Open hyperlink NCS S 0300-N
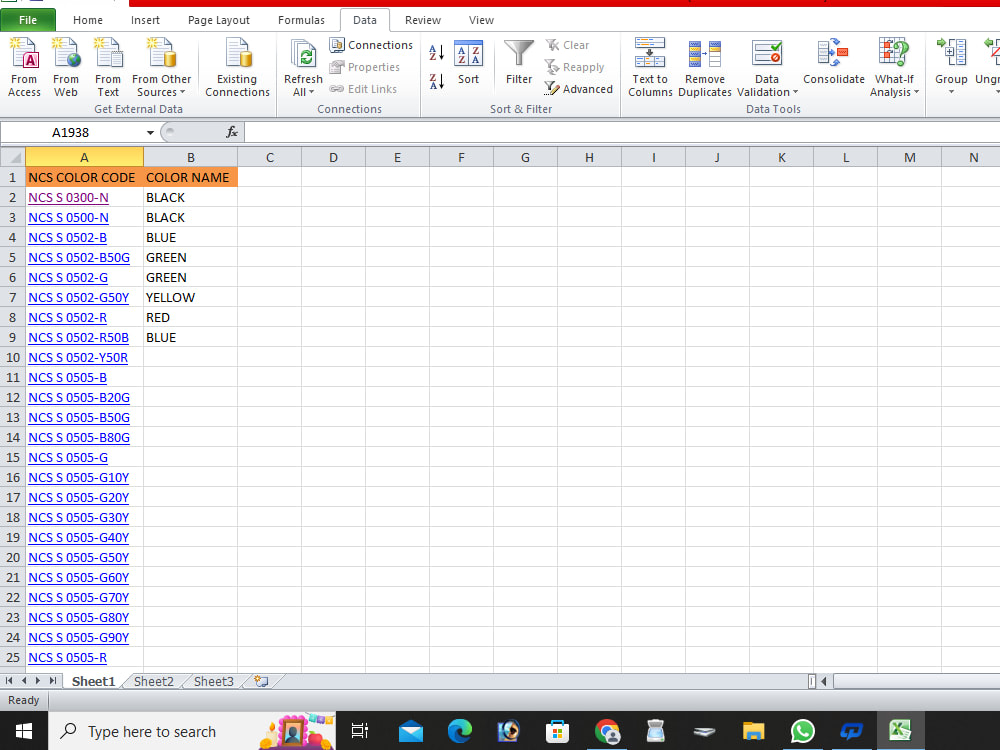Image resolution: width=1000 pixels, height=750 pixels. pyautogui.click(x=68, y=198)
